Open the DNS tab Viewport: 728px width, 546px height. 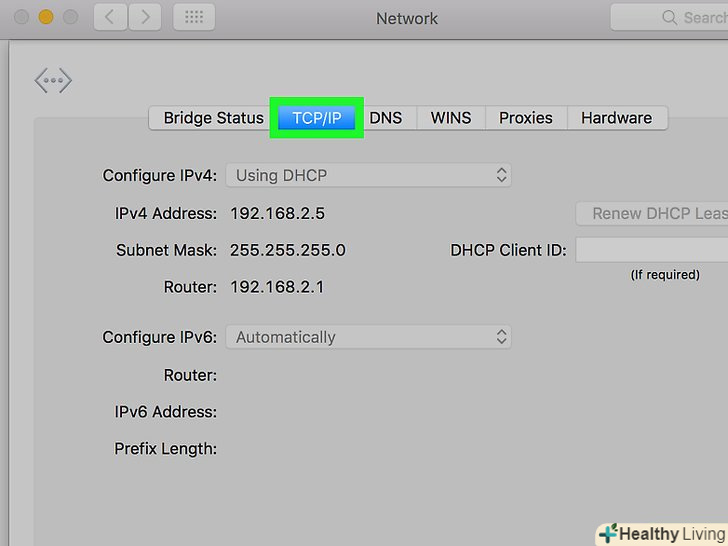(385, 118)
